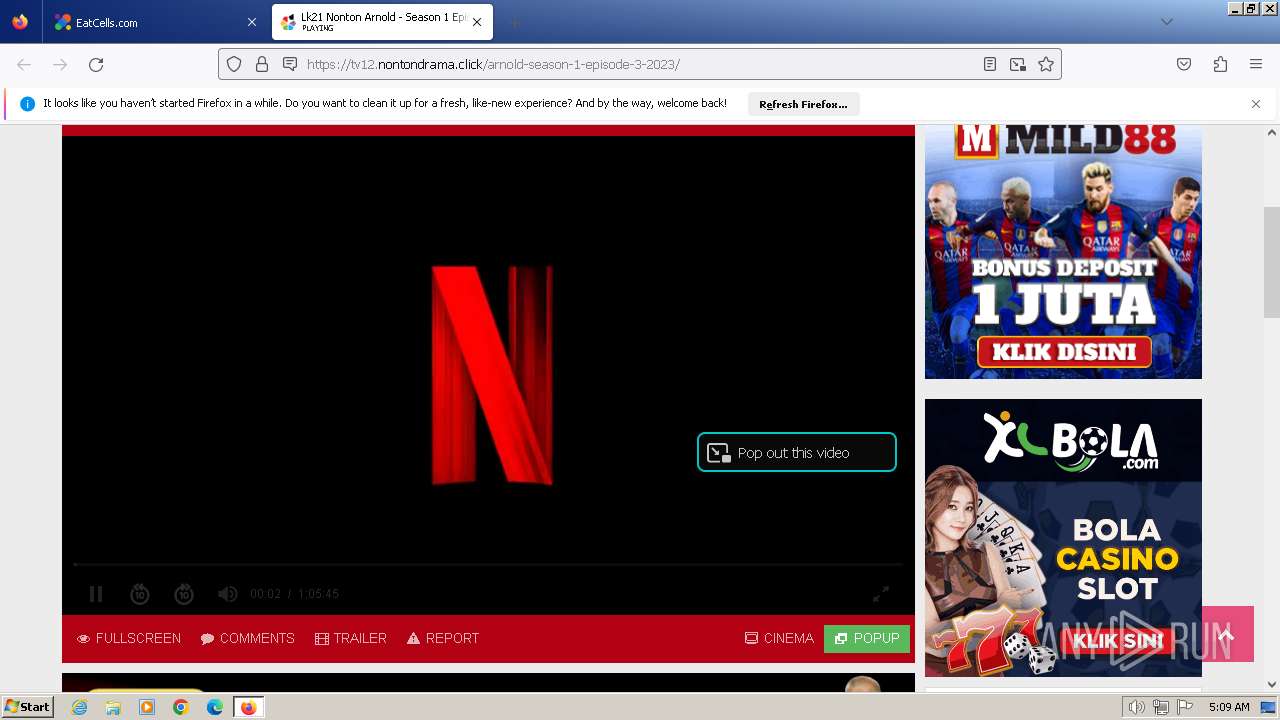Launch media player from taskbar
This screenshot has width=1280, height=720.
147,707
